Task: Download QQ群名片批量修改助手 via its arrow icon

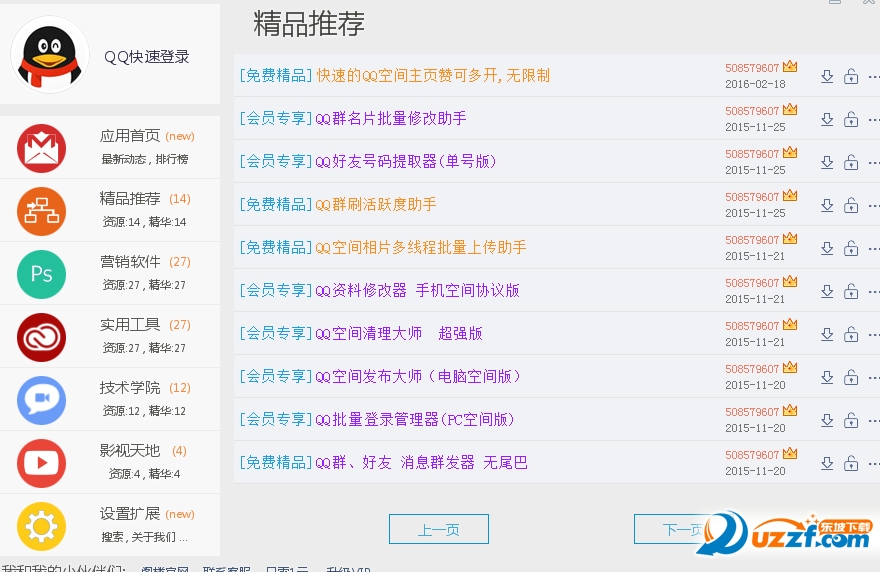Action: click(x=827, y=119)
